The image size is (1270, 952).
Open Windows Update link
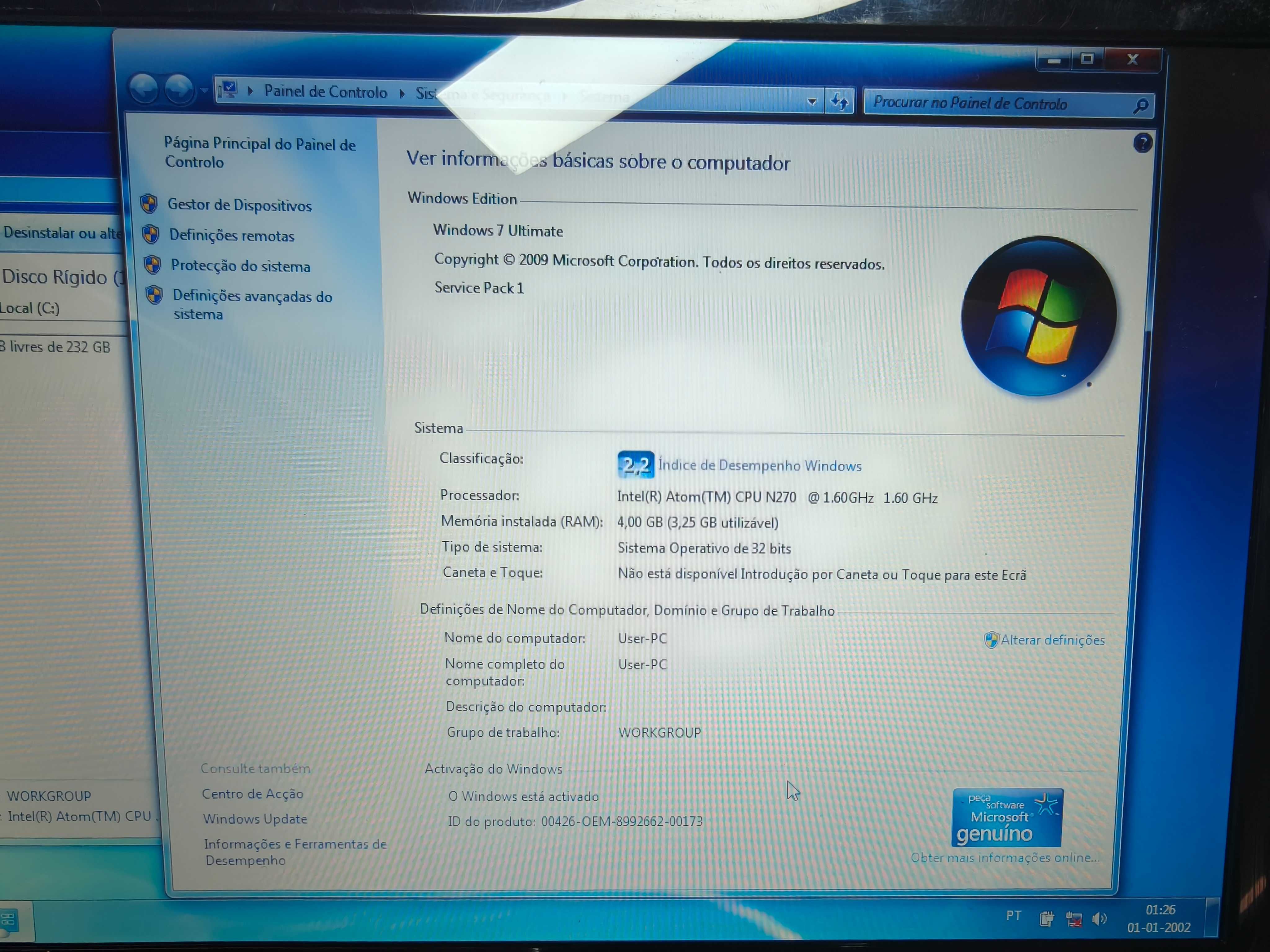(x=255, y=819)
